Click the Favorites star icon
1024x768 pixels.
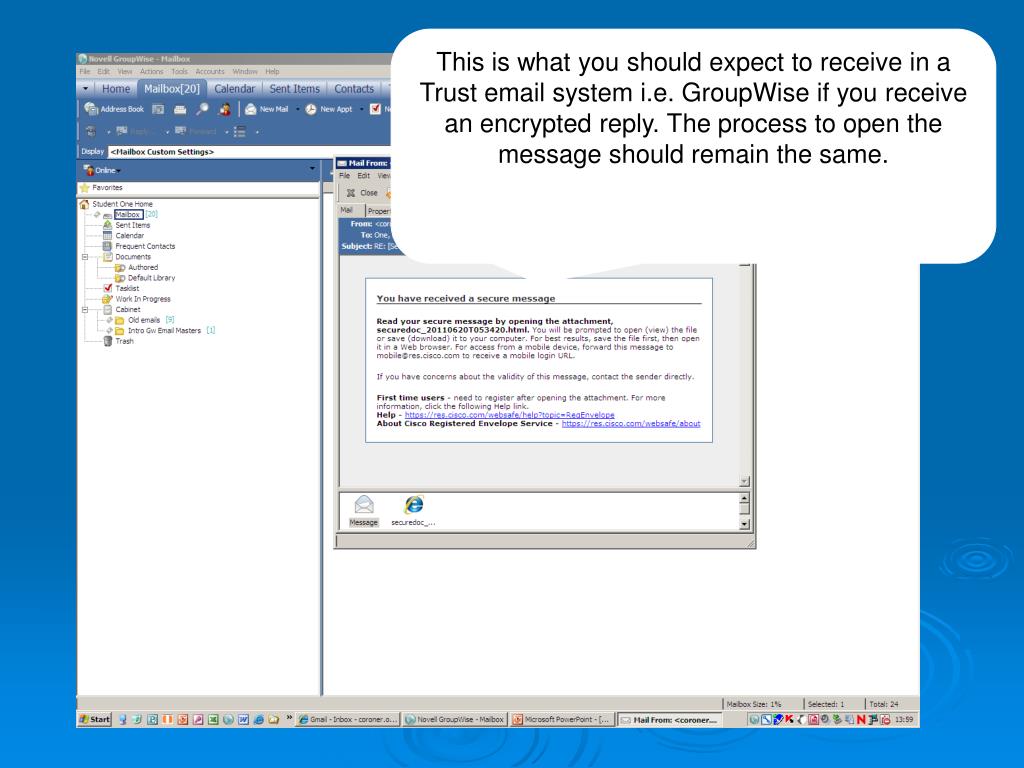(84, 187)
